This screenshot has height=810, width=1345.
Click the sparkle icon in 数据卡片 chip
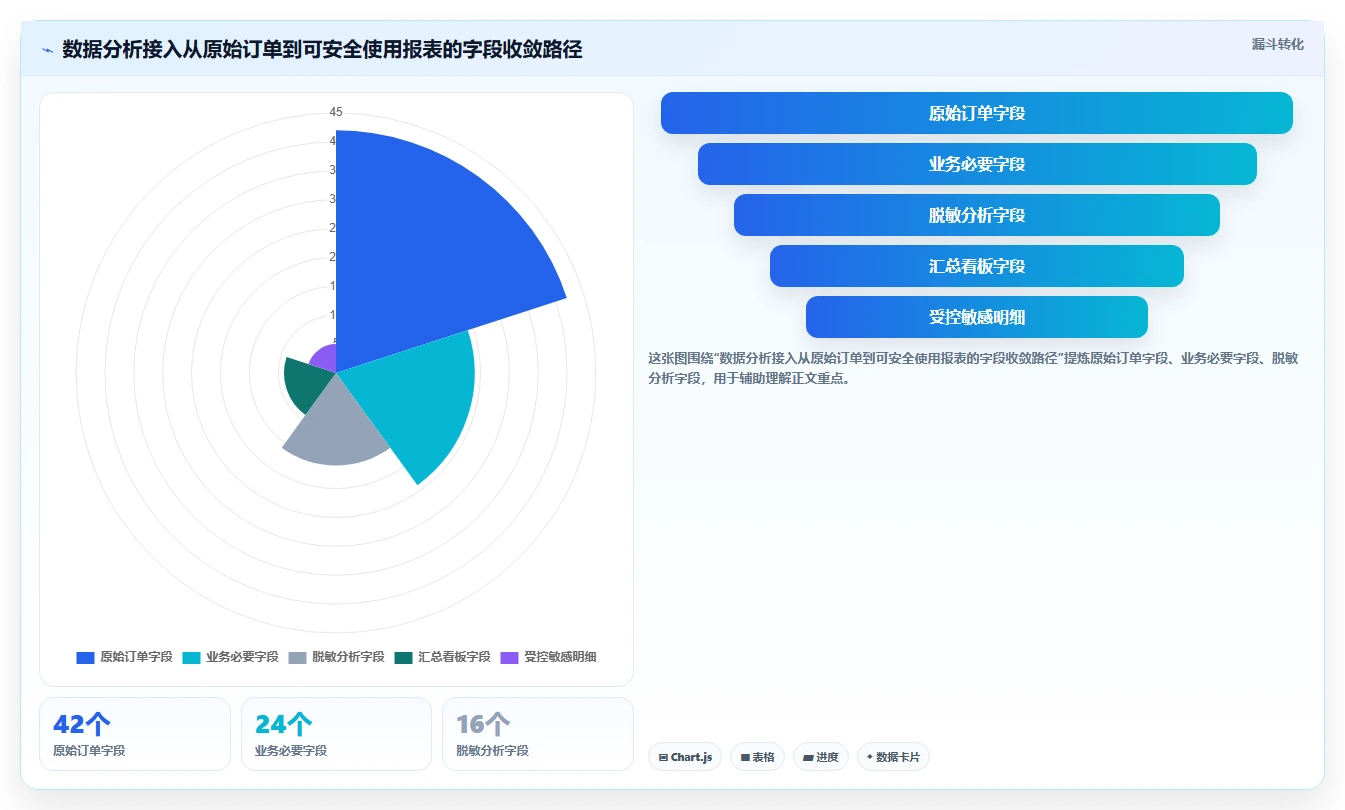pyautogui.click(x=870, y=757)
